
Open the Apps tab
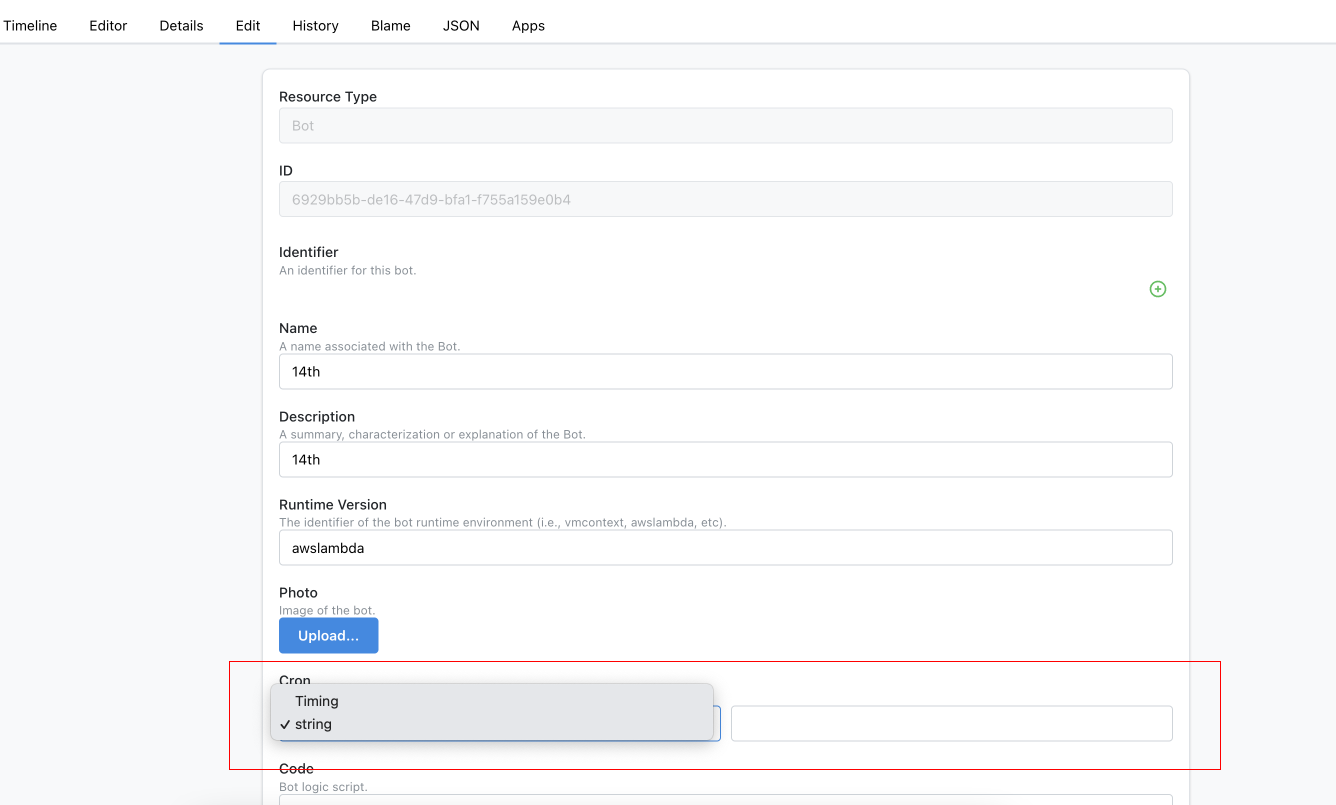tap(528, 25)
